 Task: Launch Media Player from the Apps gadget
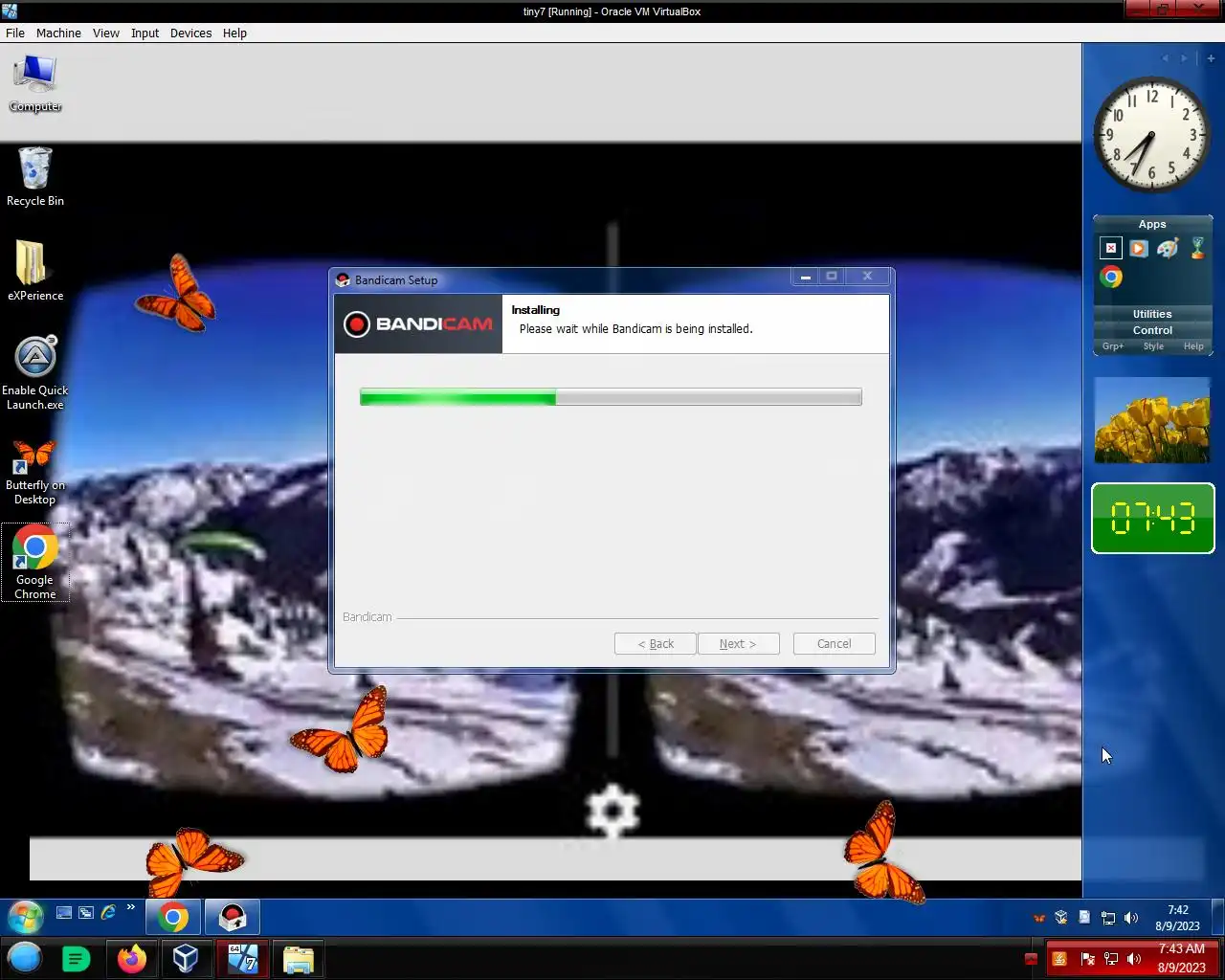(1139, 248)
